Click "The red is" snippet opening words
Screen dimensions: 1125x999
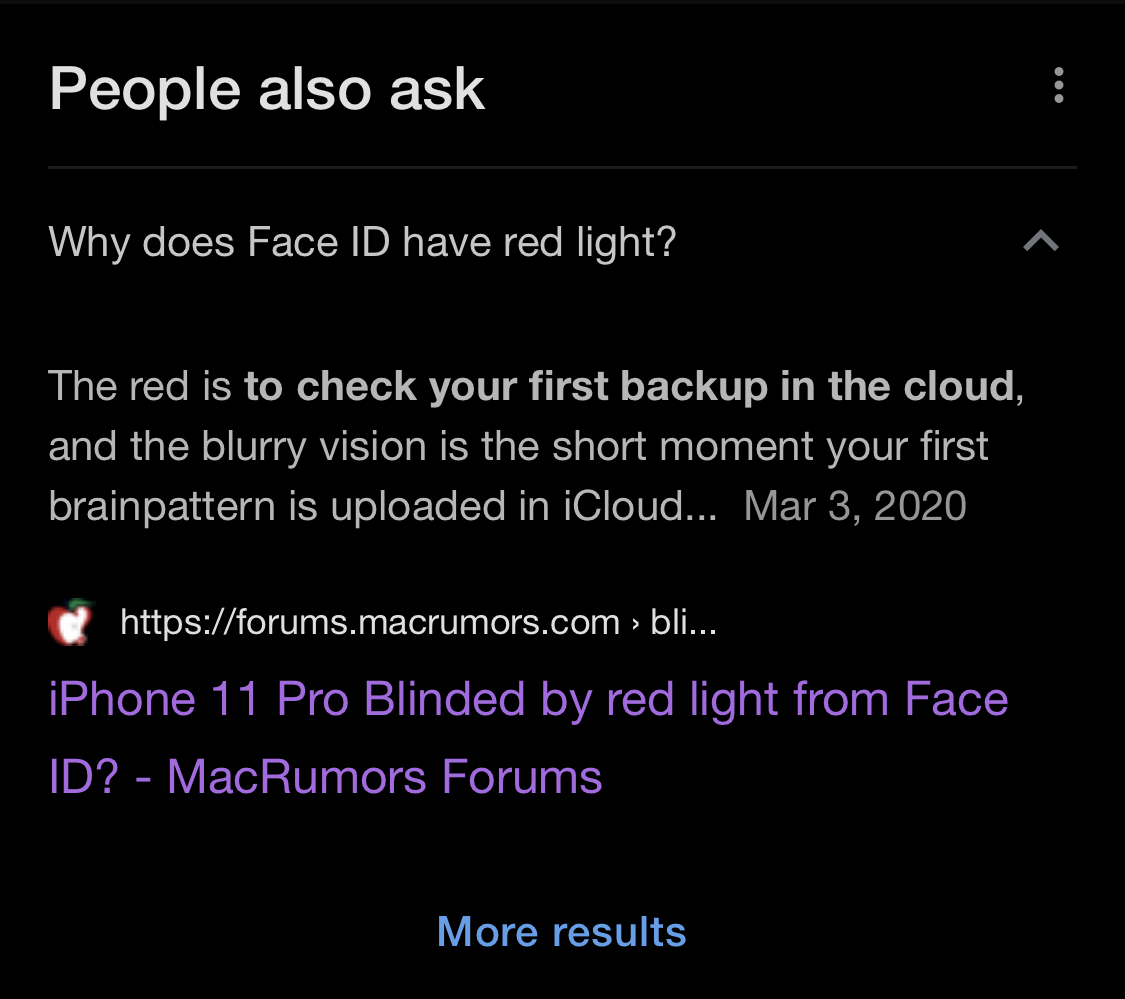click(139, 387)
